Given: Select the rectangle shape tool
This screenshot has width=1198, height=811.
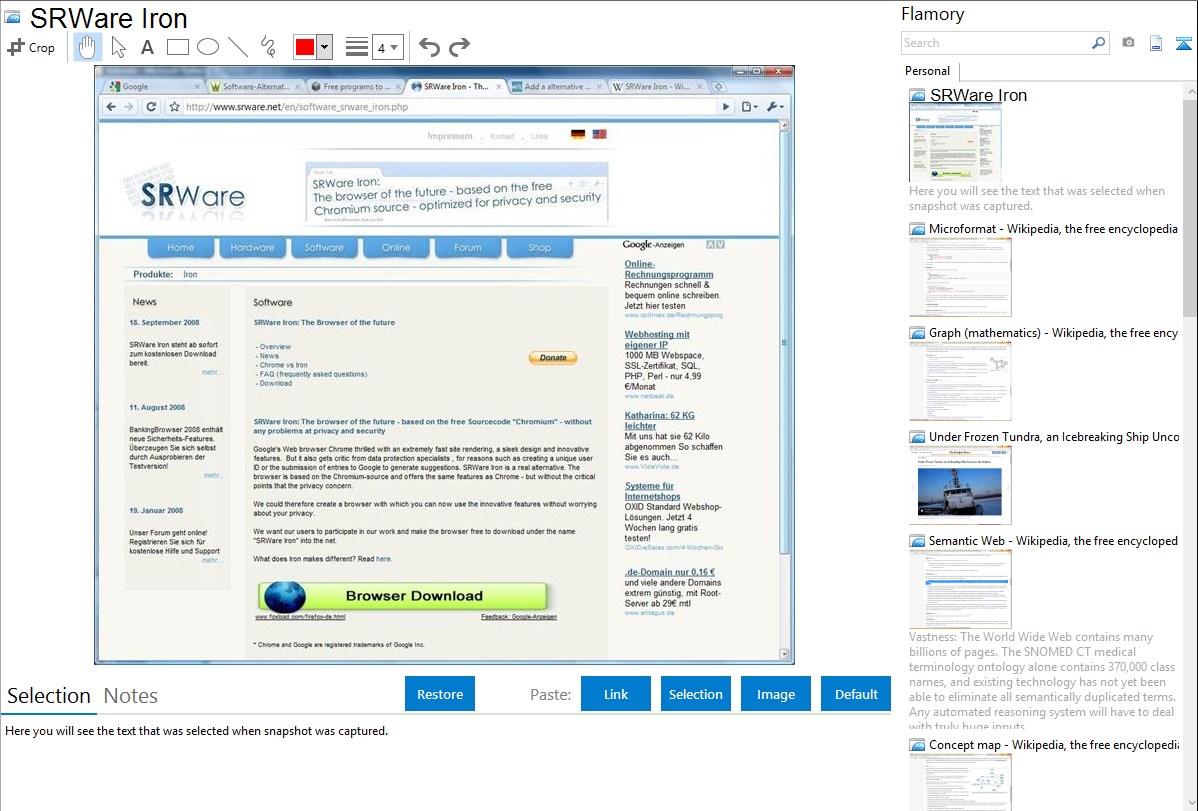Looking at the screenshot, I should (x=177, y=47).
